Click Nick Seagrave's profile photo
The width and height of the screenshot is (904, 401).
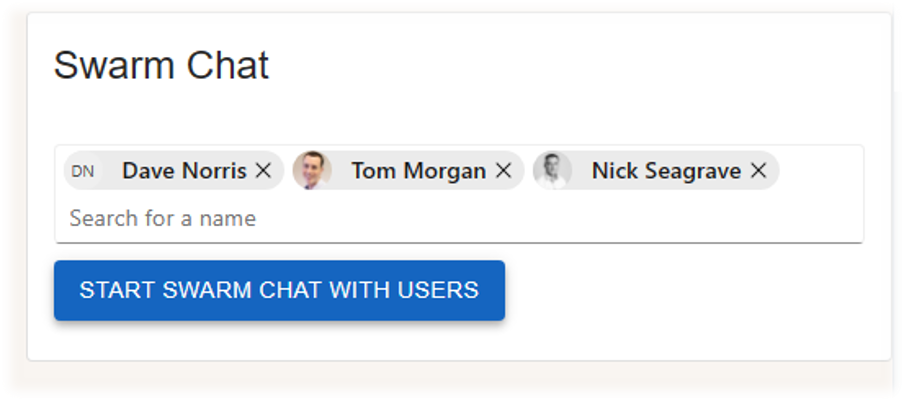(552, 171)
